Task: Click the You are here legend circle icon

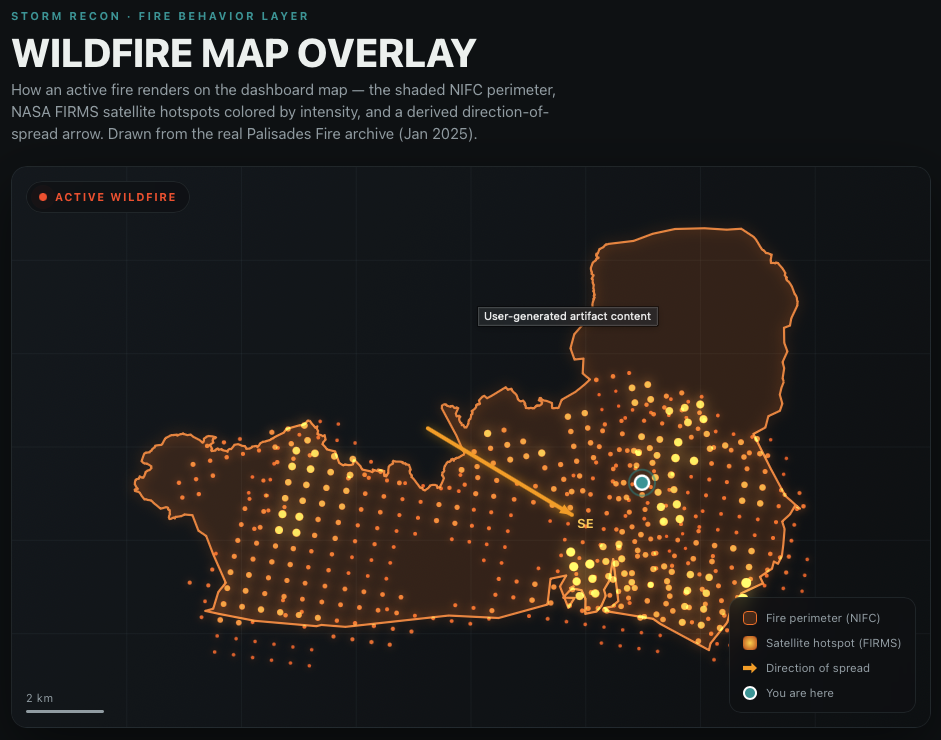Action: click(x=750, y=693)
